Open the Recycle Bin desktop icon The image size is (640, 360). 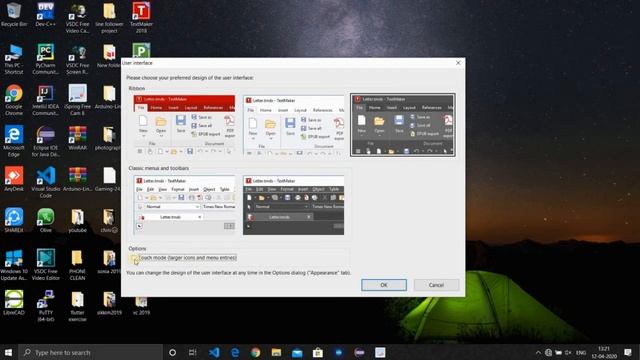14,15
